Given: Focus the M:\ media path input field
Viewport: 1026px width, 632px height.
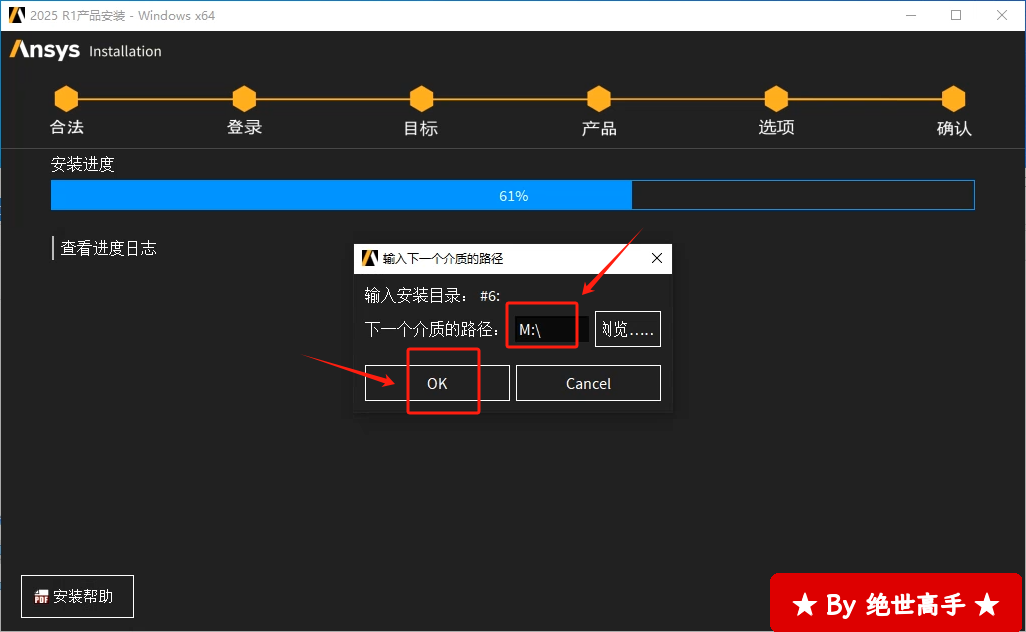Looking at the screenshot, I should coord(545,329).
